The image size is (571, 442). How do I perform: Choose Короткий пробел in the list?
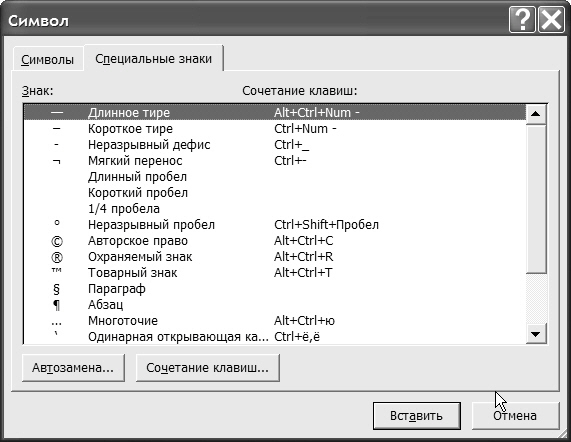coord(275,193)
